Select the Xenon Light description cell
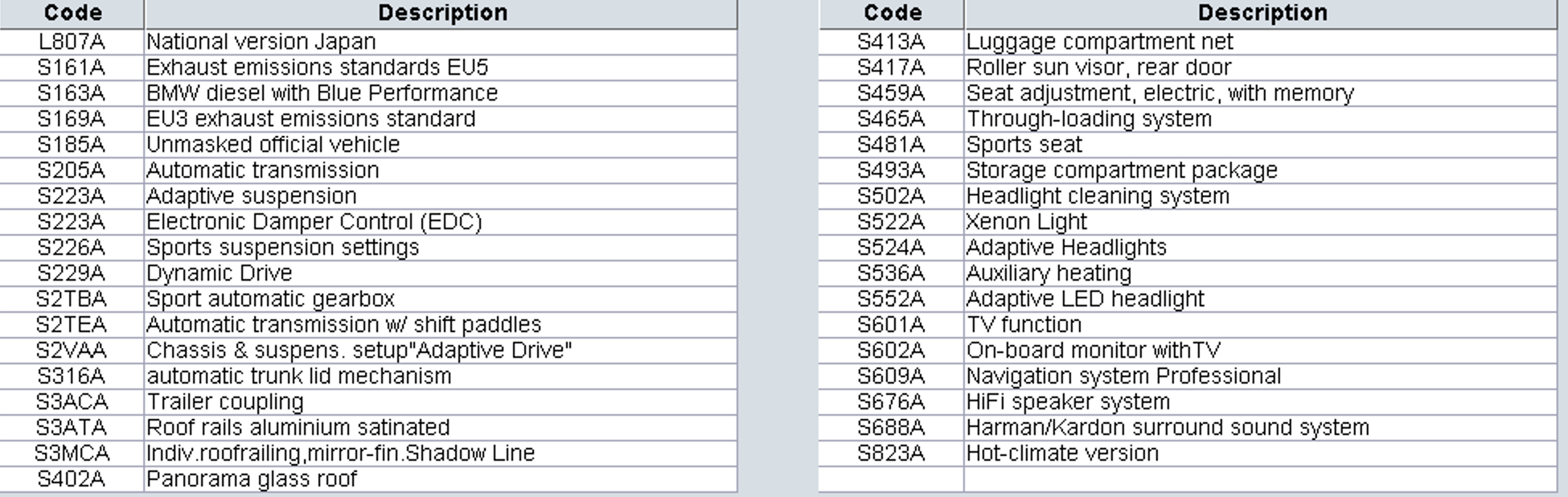The height and width of the screenshot is (497, 1568). (1026, 222)
